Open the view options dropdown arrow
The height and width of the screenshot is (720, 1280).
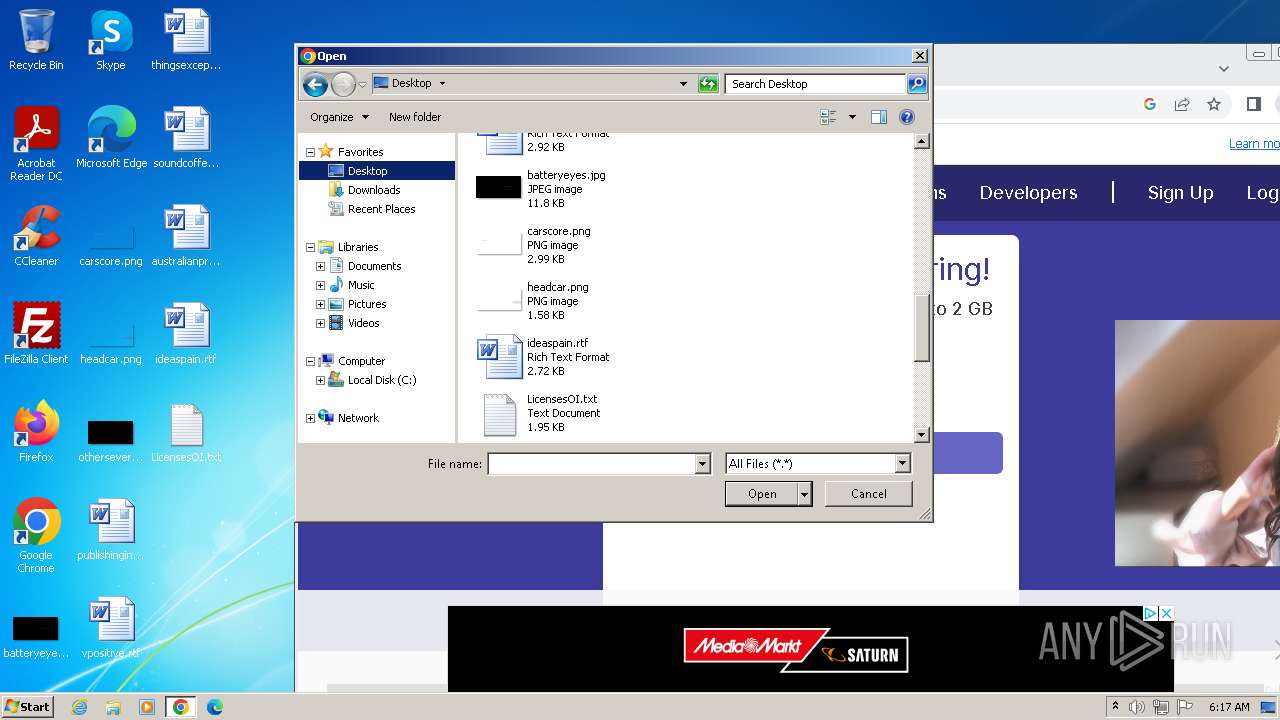click(x=852, y=117)
